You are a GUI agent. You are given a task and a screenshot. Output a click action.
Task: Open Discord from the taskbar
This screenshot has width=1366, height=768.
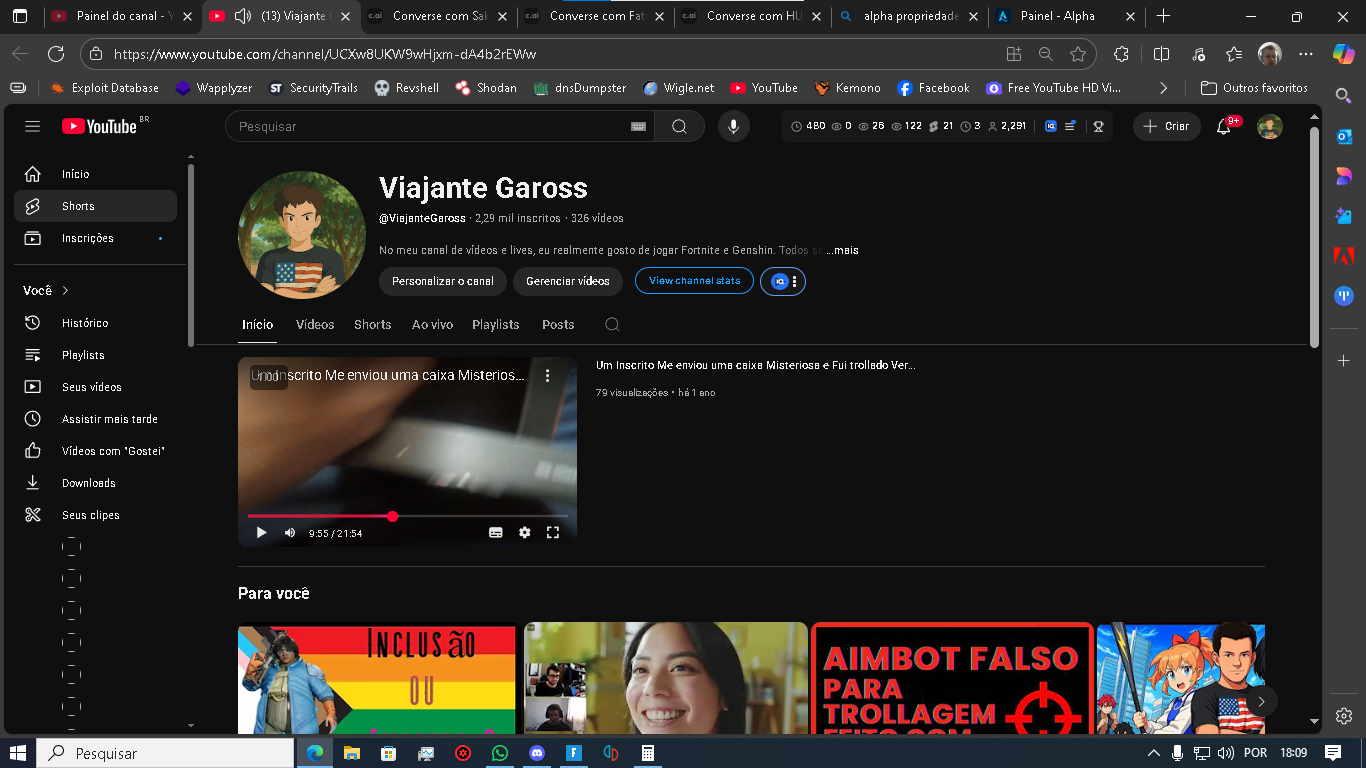(537, 753)
